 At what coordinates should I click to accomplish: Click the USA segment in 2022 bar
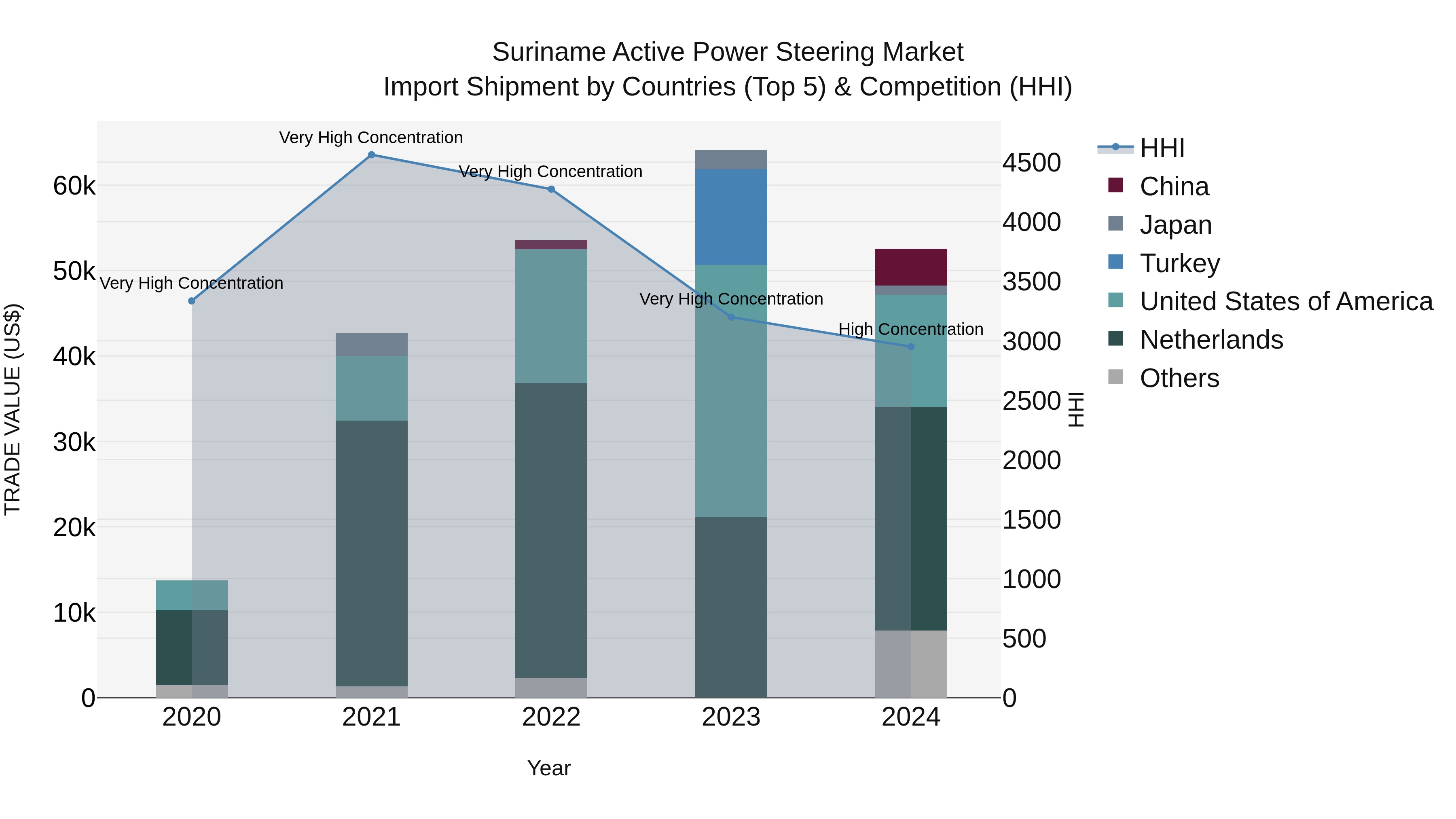(551, 316)
